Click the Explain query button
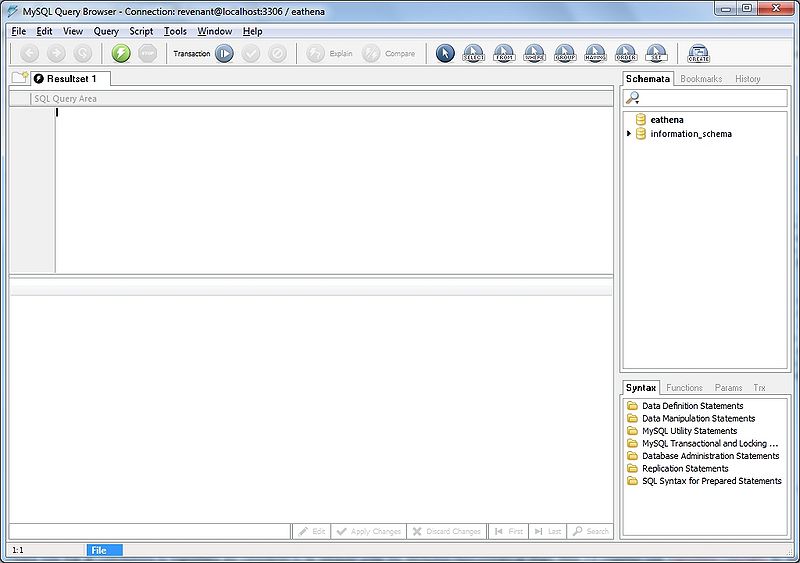This screenshot has height=563, width=800. pyautogui.click(x=329, y=53)
